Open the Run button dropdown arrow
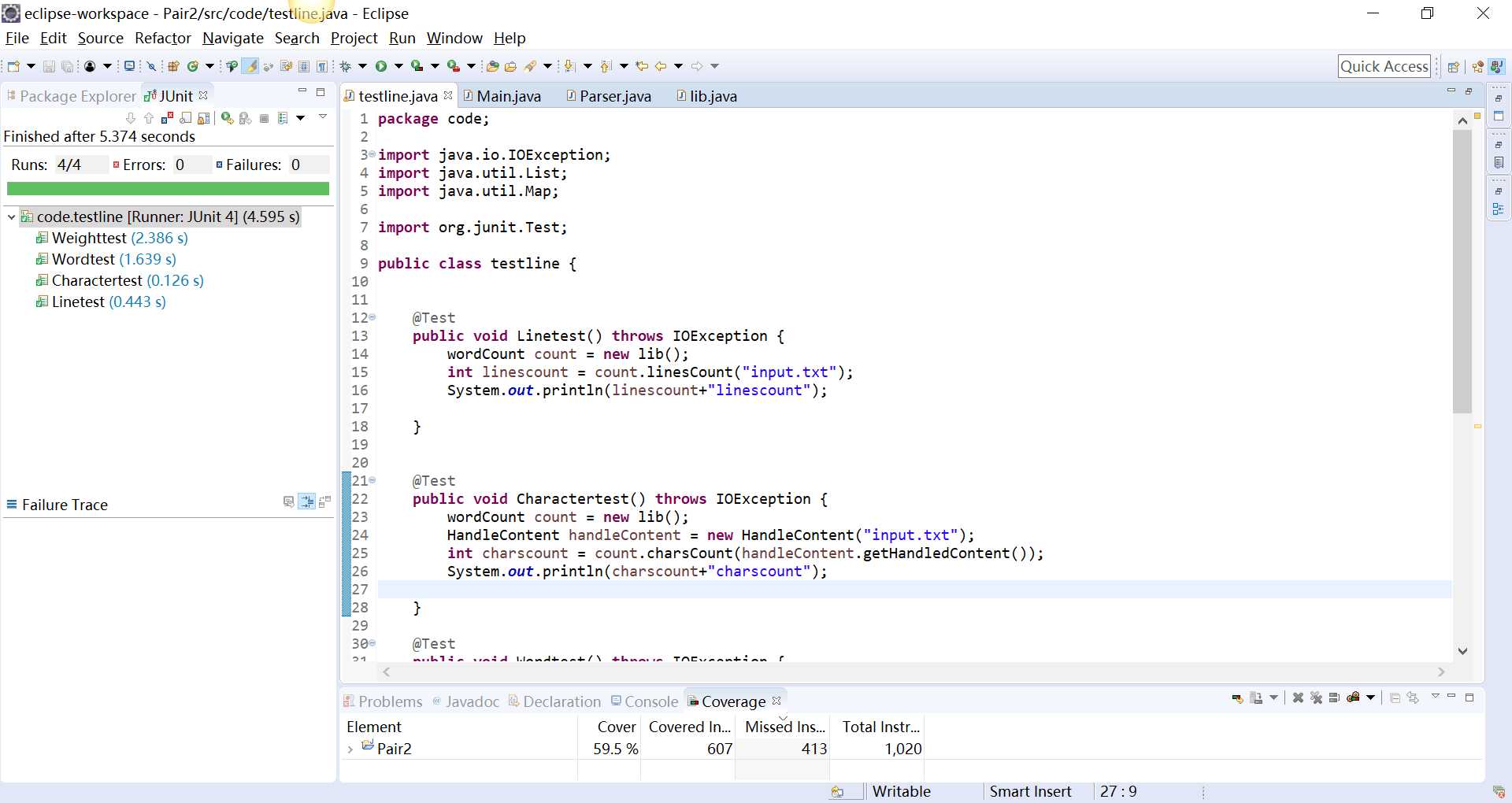The width and height of the screenshot is (1512, 803). tap(398, 66)
